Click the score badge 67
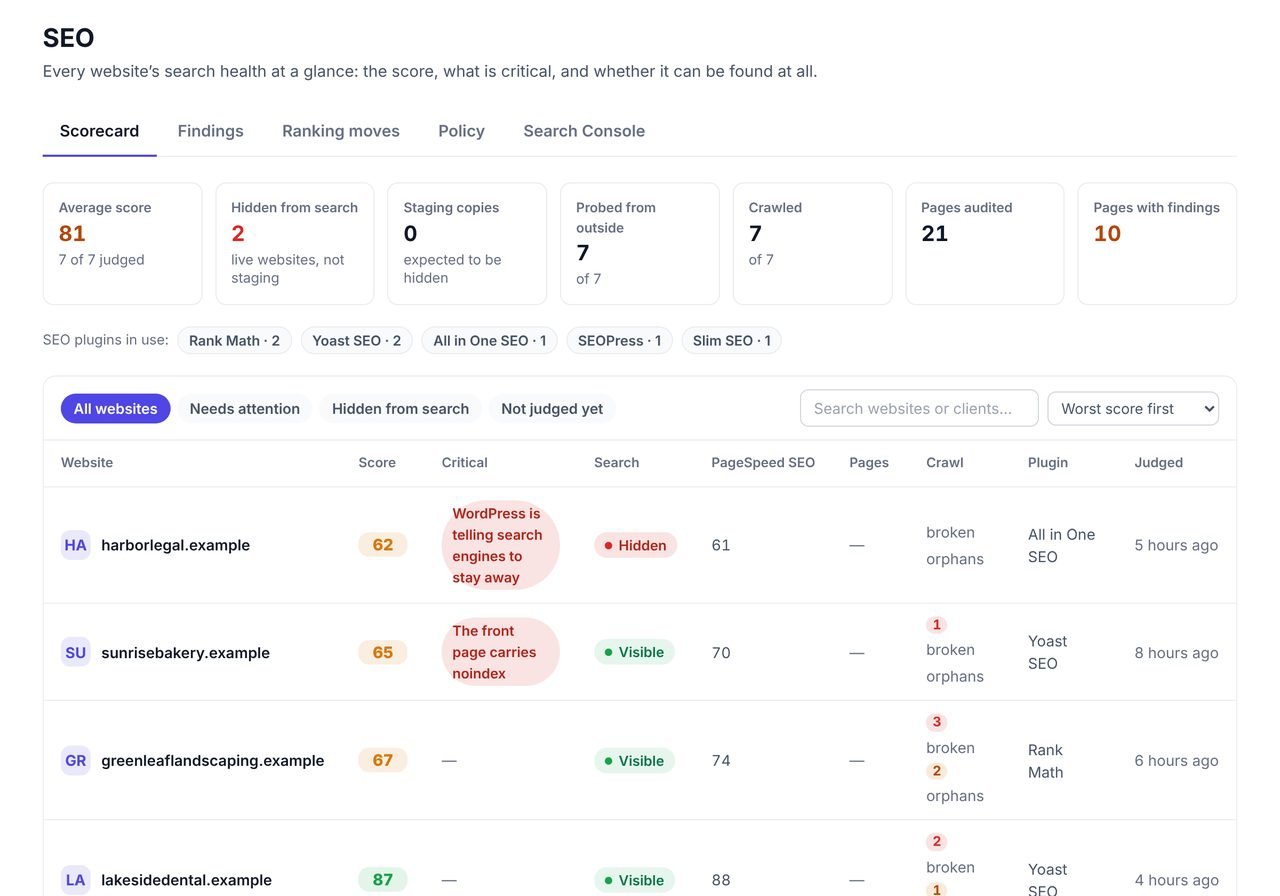 383,760
